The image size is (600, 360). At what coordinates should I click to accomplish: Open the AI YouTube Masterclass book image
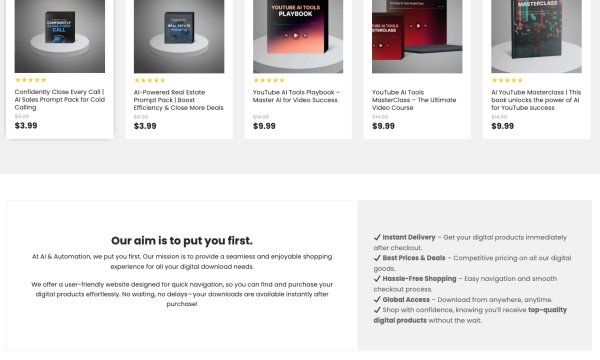pos(536,36)
